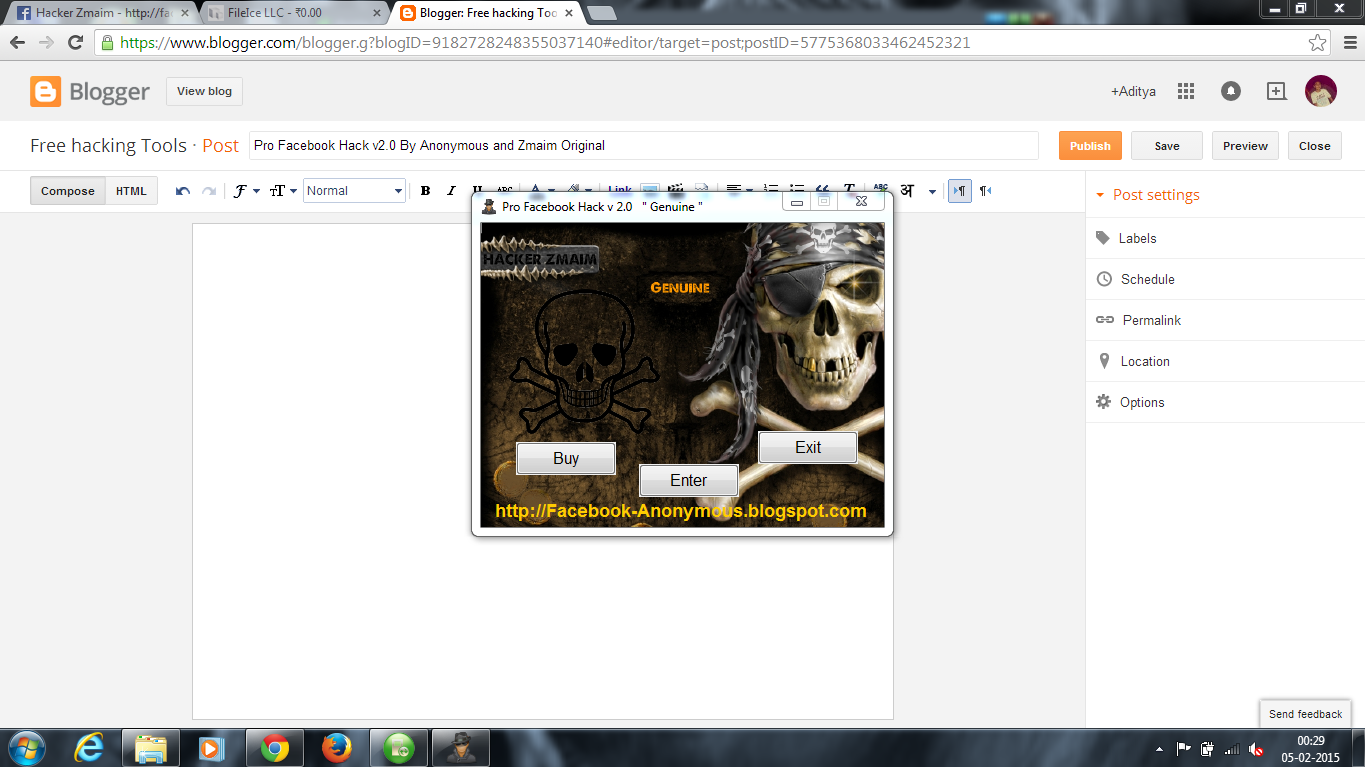The height and width of the screenshot is (767, 1365).
Task: Select the Blogger Free hacking Tools tab
Action: click(x=485, y=13)
